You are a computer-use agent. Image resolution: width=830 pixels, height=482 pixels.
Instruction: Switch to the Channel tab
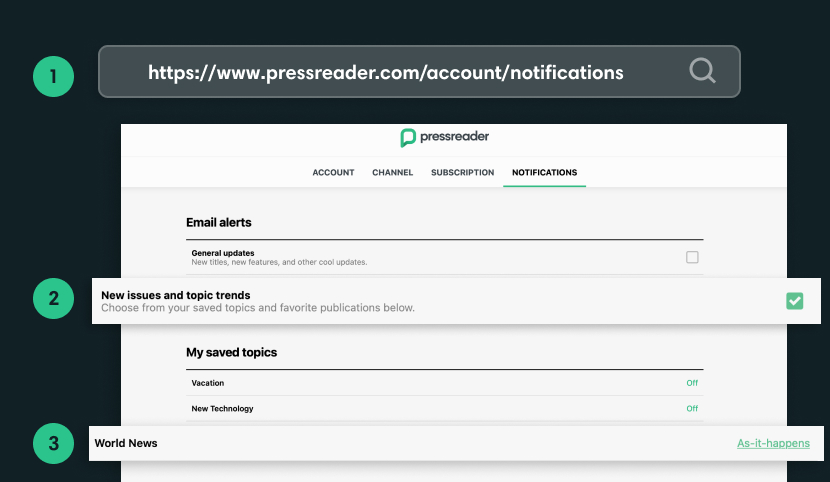(392, 172)
